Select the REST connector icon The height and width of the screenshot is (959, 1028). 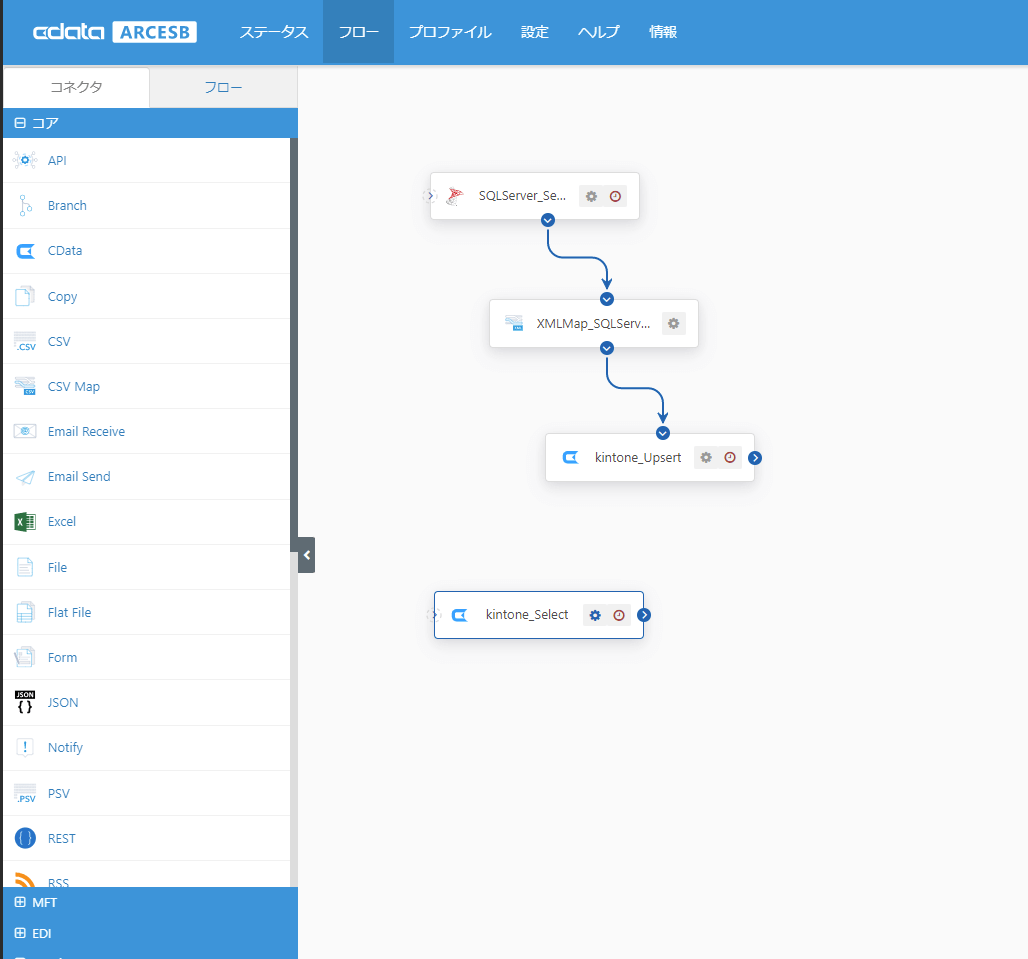tap(25, 838)
